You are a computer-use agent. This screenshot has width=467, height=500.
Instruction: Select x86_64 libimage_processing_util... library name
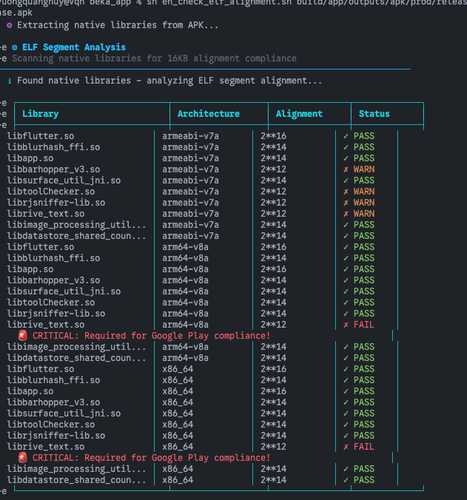pos(76,469)
